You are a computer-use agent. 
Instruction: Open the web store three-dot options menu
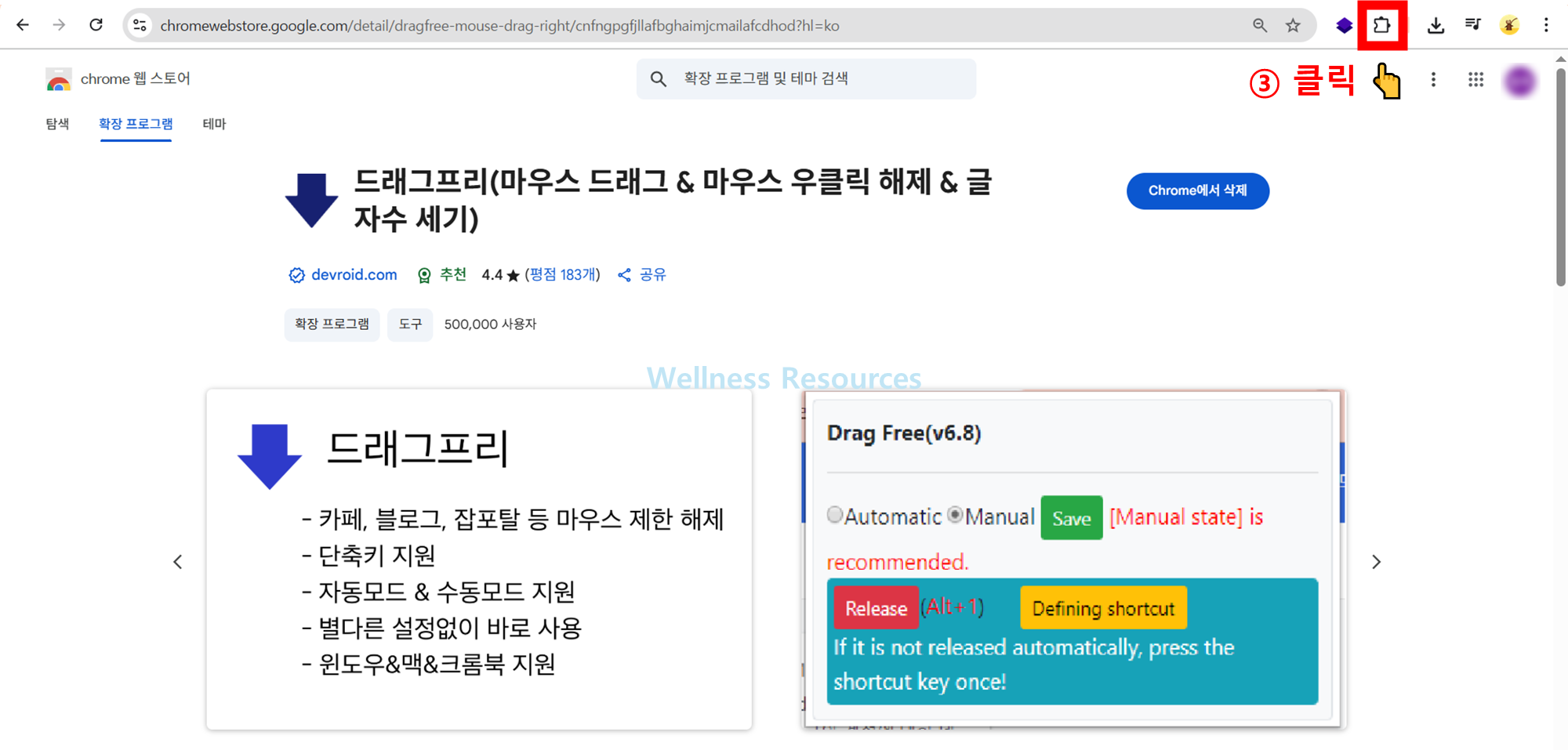point(1433,79)
